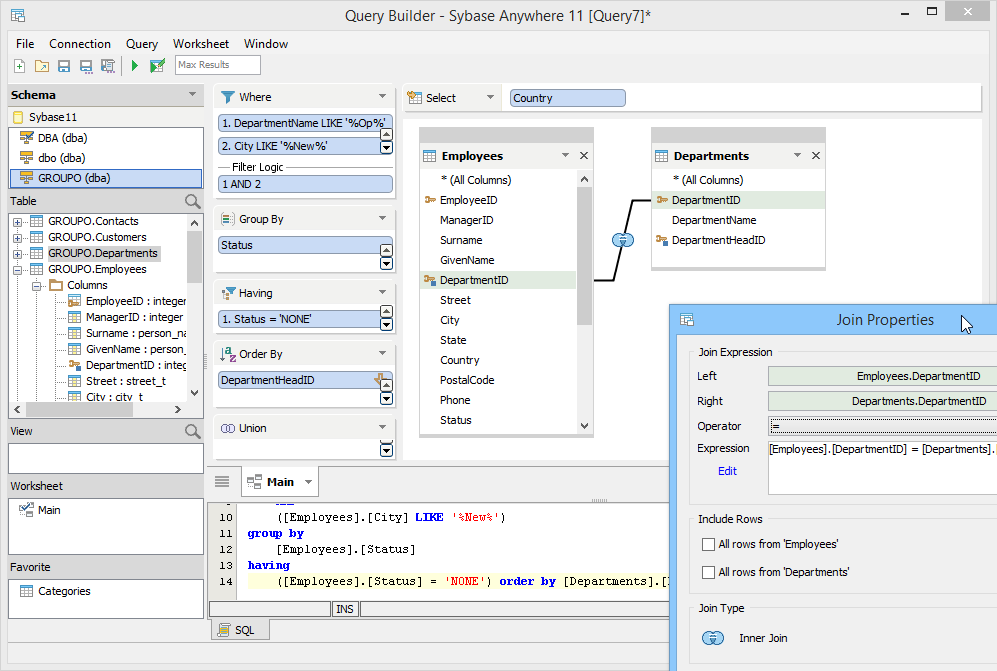Enable All rows from 'Employees' checkbox
Screen dimensions: 997x671
708,544
